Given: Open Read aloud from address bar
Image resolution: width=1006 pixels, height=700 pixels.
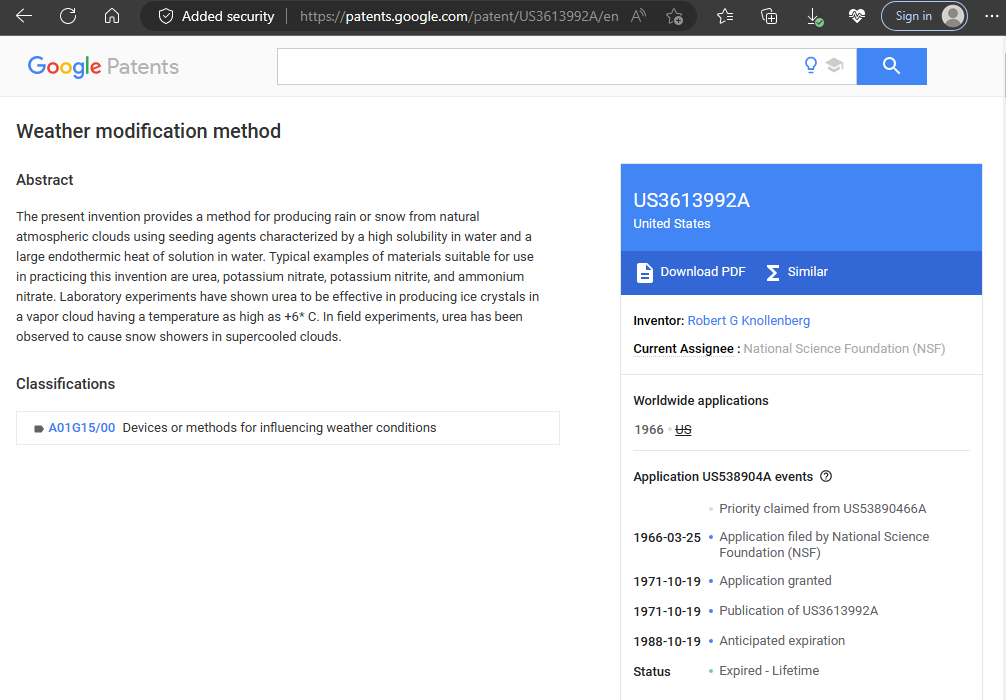Looking at the screenshot, I should [638, 16].
